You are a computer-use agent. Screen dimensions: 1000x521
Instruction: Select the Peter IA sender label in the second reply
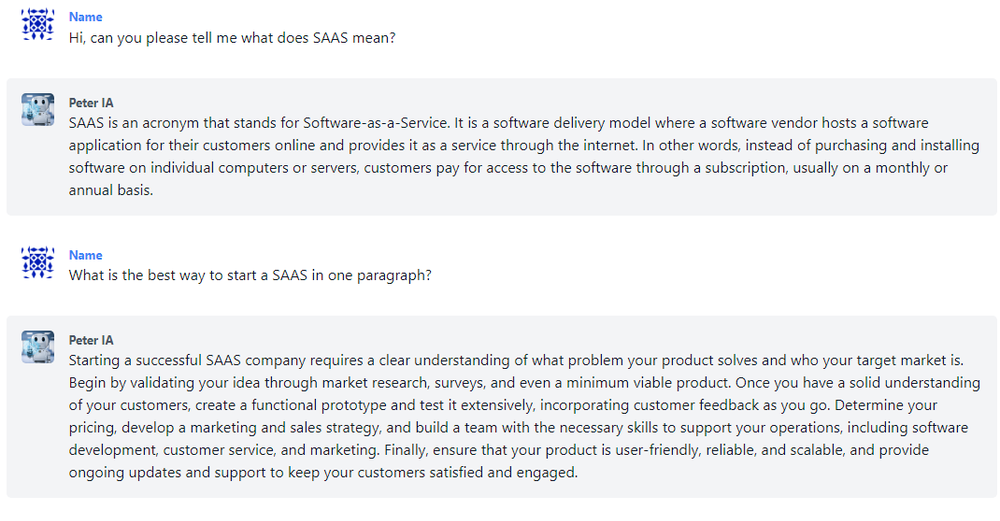point(91,341)
